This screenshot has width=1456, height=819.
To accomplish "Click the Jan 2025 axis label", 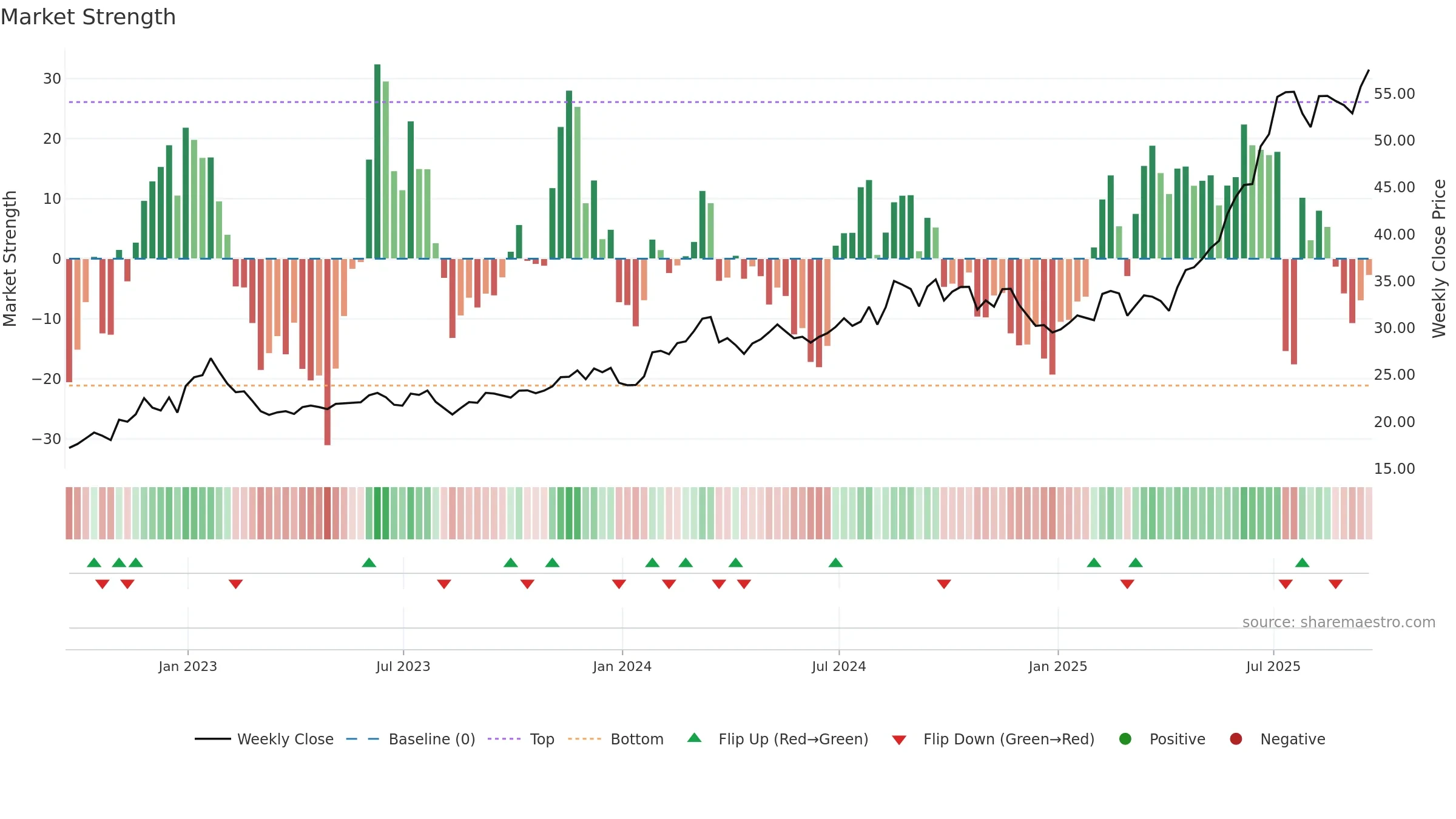I will click(1057, 666).
